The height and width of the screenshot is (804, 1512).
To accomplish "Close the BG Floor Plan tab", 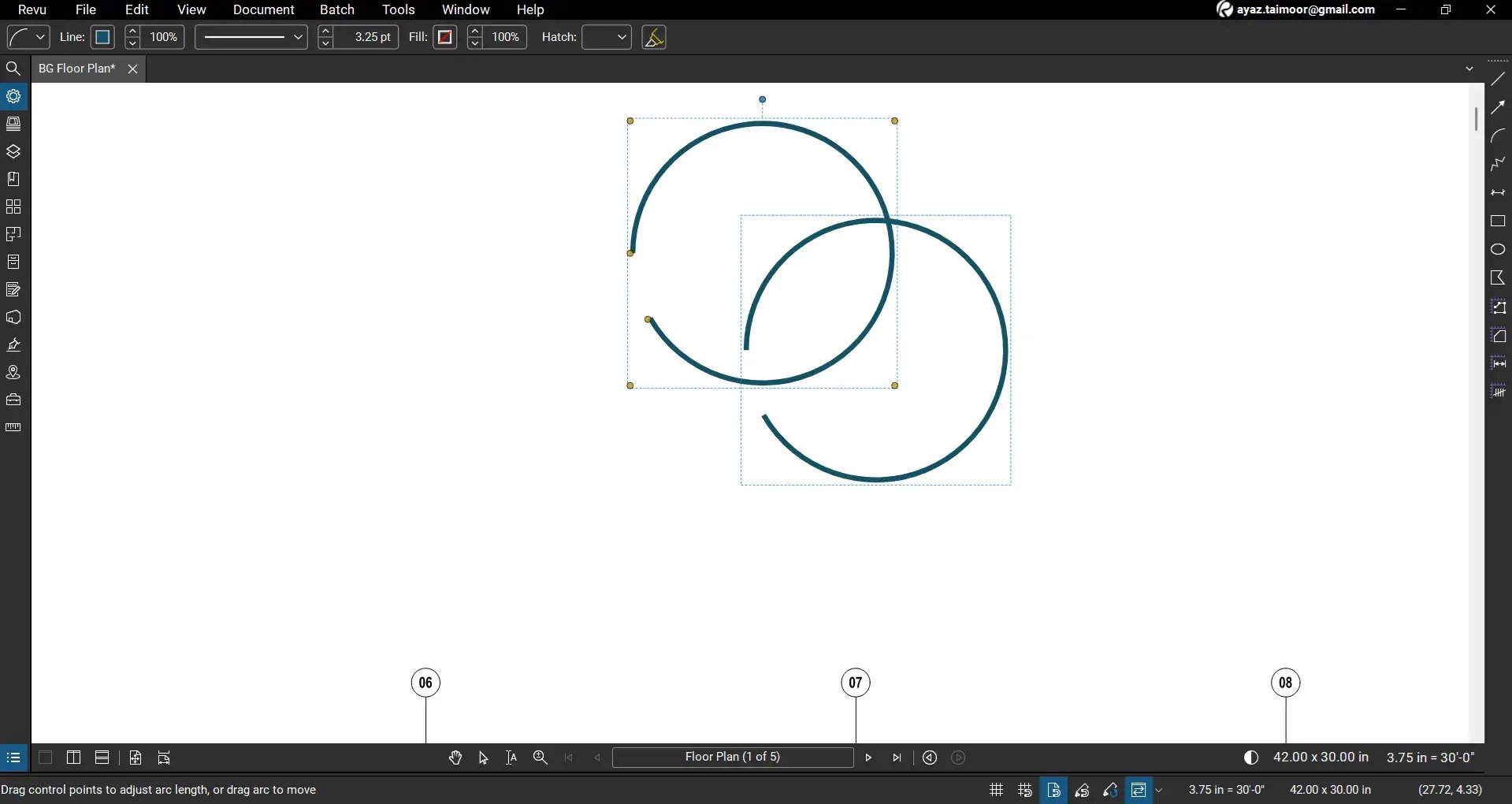I will pos(132,69).
